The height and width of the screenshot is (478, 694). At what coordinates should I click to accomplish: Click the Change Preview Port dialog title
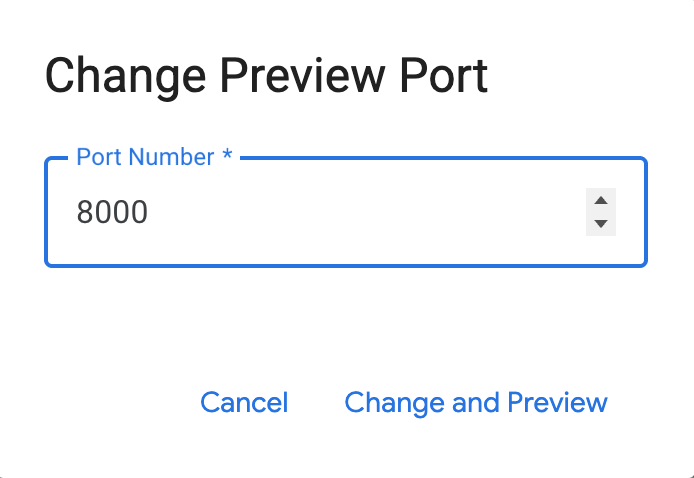pyautogui.click(x=267, y=76)
